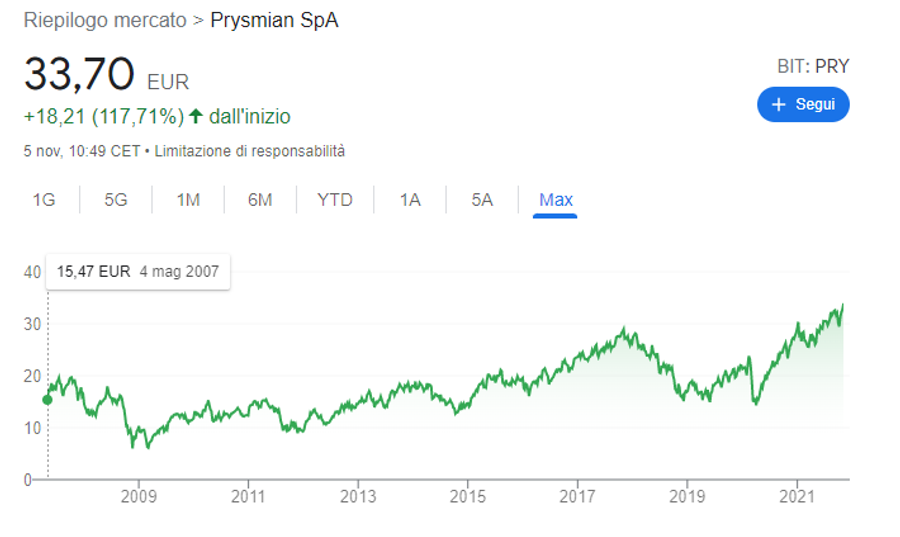
Task: Show the YTD range tab
Action: (335, 200)
